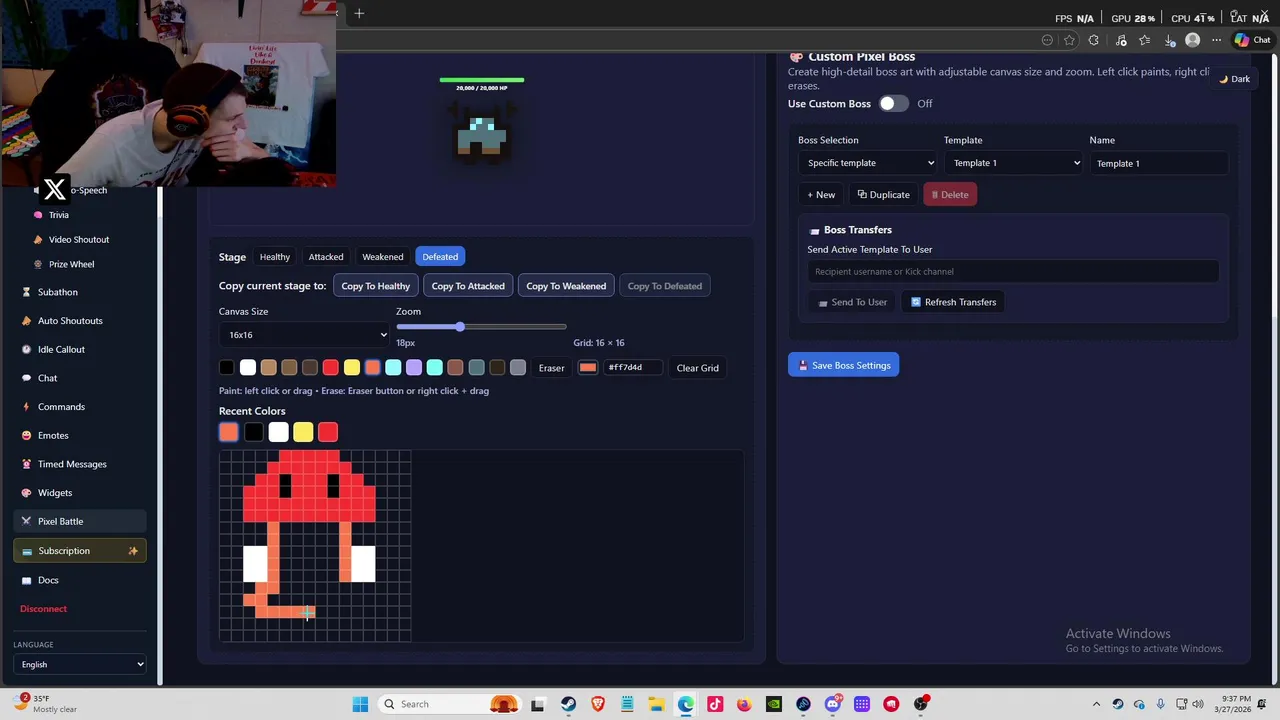Click the Copy To Attacked button
The height and width of the screenshot is (720, 1280).
tap(468, 286)
